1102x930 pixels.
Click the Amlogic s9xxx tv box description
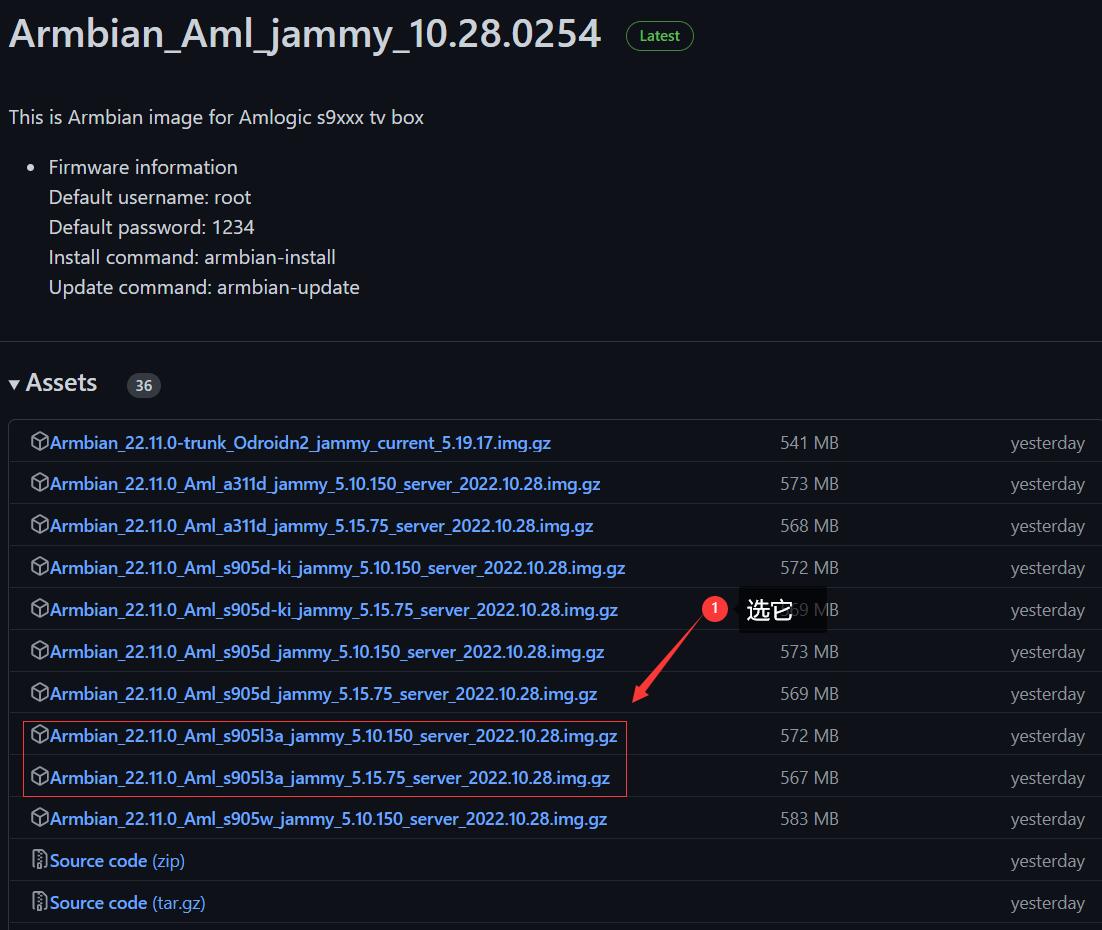[216, 117]
